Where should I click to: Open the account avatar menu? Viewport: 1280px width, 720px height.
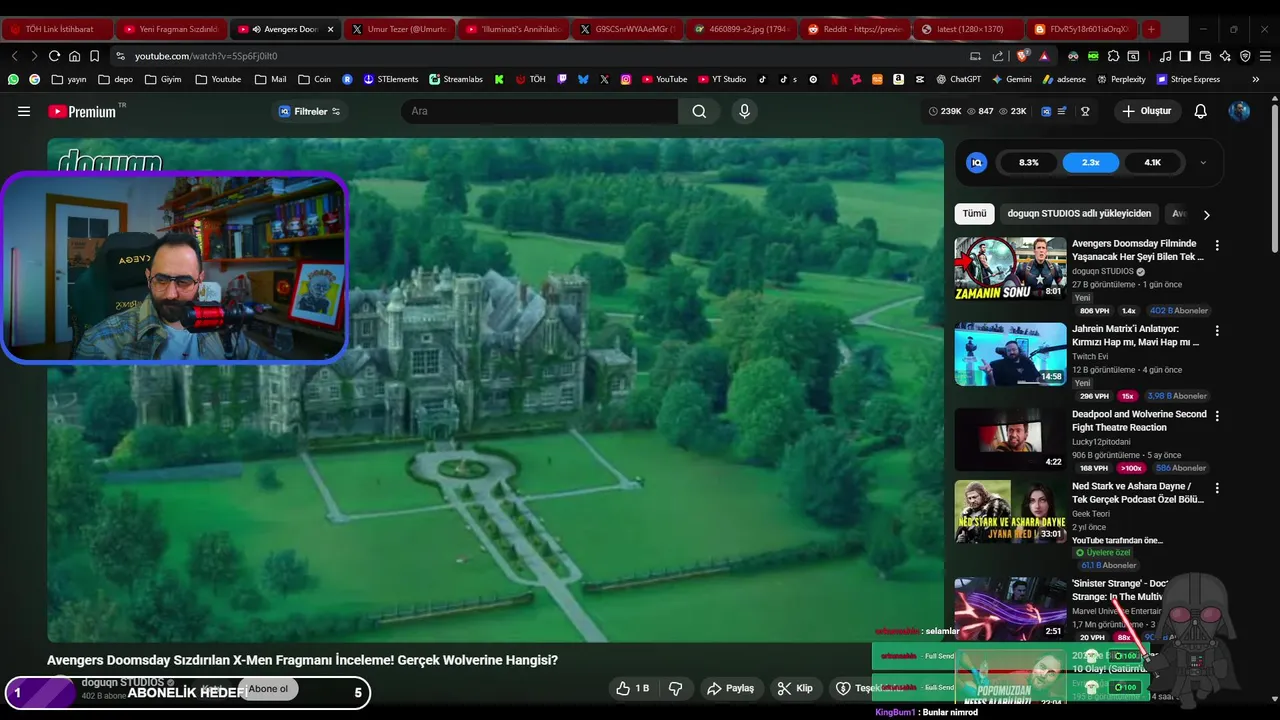pyautogui.click(x=1239, y=111)
